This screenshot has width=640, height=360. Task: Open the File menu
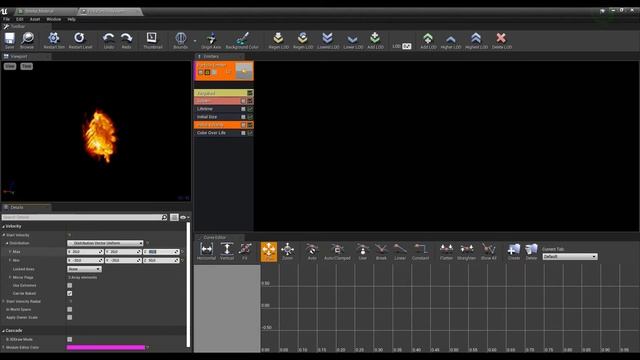pos(7,19)
